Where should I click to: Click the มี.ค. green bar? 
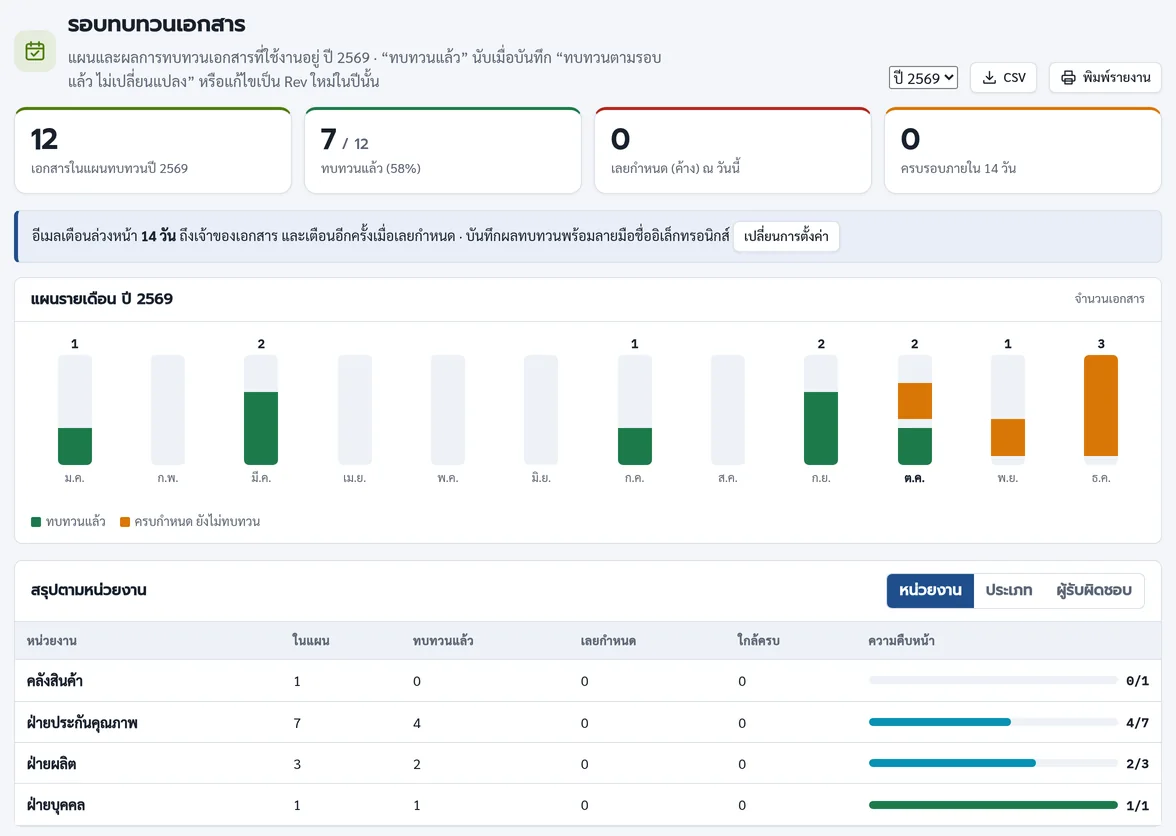[x=261, y=428]
